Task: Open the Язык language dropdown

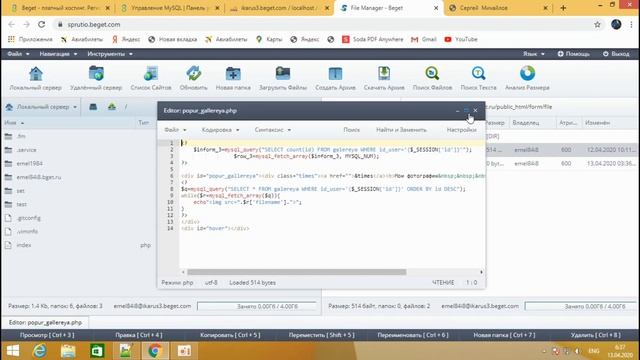Action: coord(534,54)
